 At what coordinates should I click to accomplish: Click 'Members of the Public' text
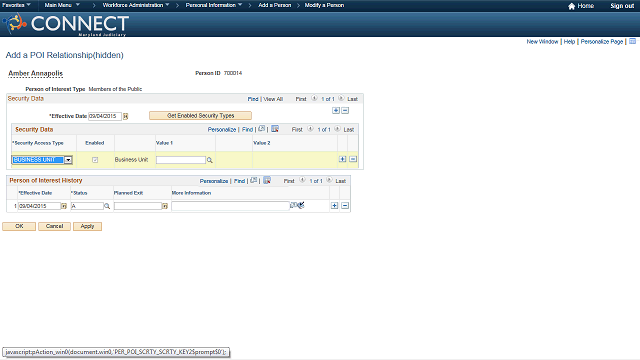[x=115, y=89]
